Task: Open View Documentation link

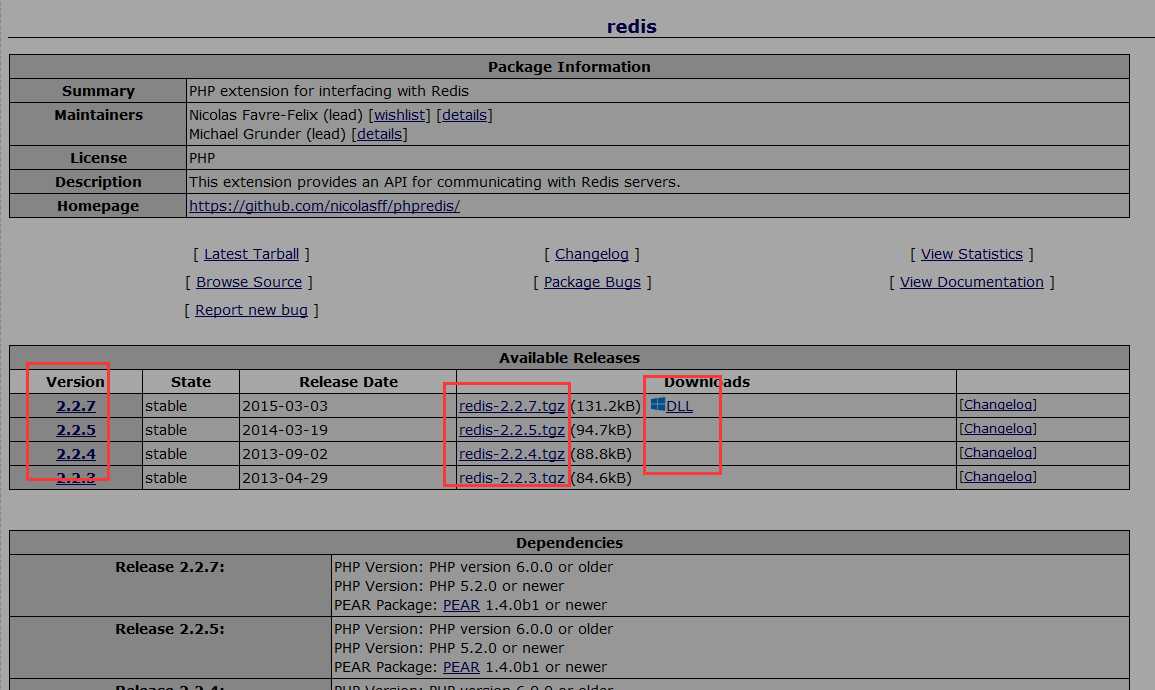Action: pos(972,282)
